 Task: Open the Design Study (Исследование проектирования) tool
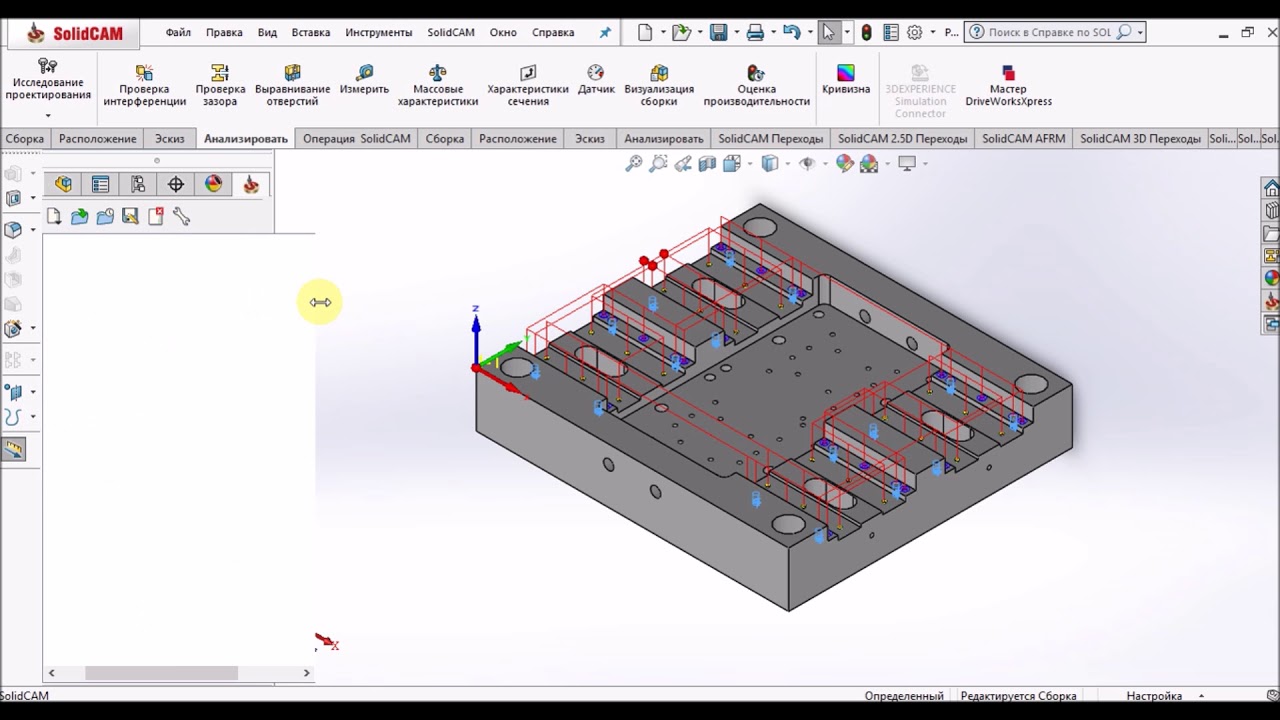[47, 81]
